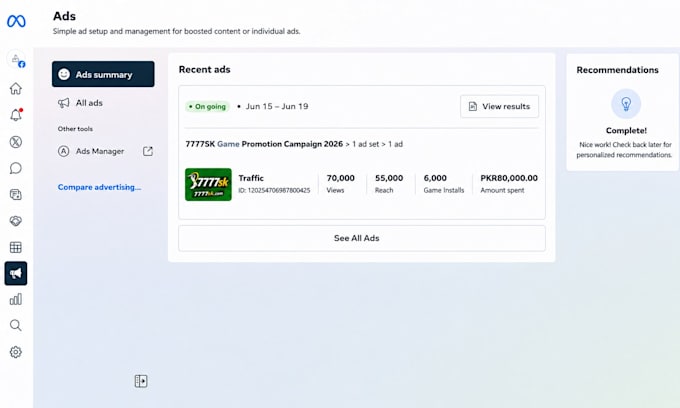Click the 70,000 Views metric

click(x=340, y=184)
